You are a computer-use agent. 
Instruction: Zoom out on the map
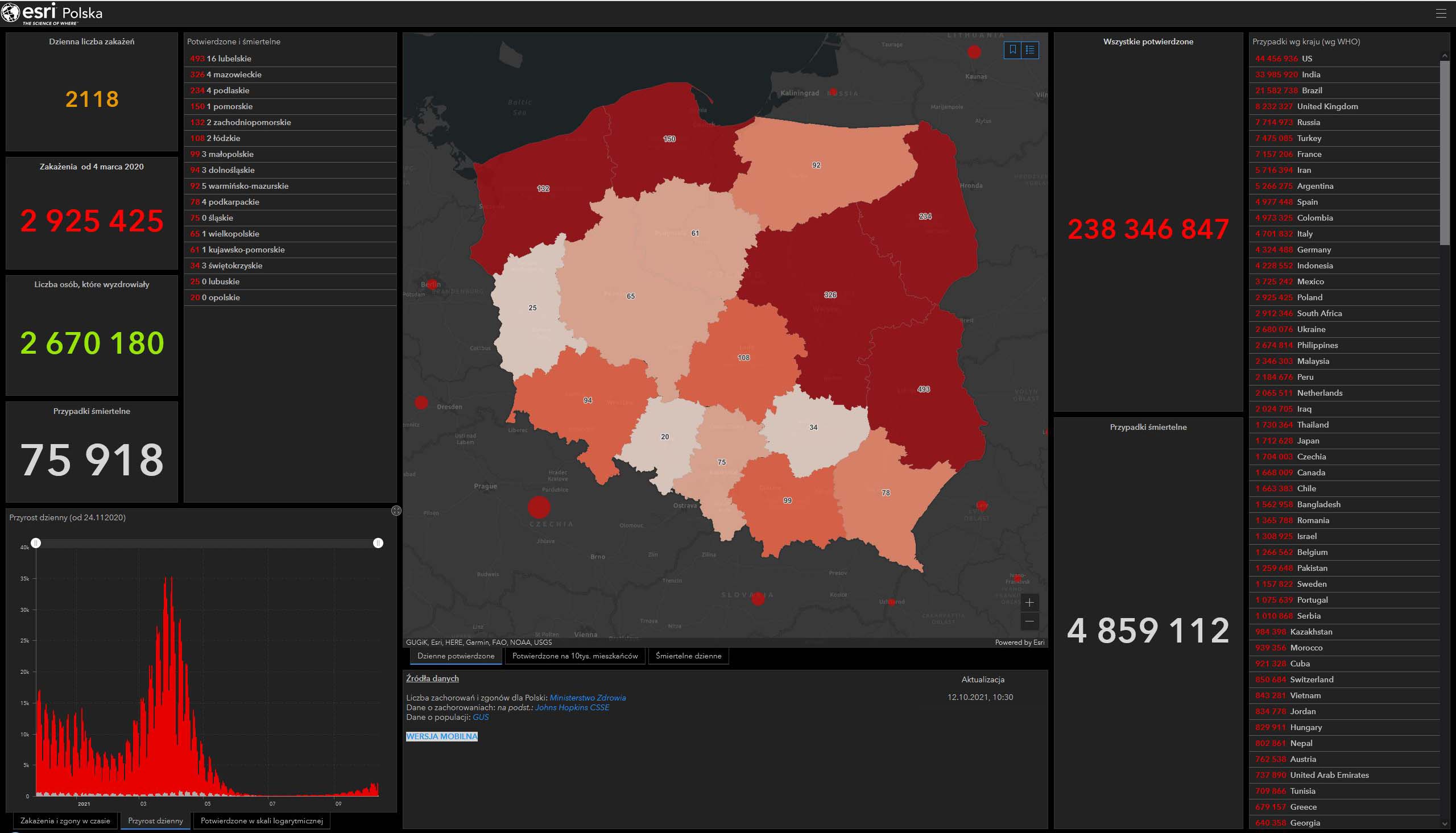pos(1029,621)
